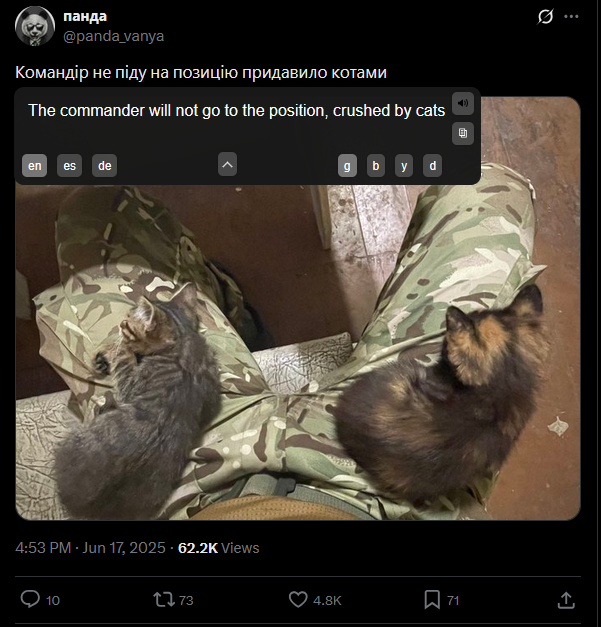601x627 pixels.
Task: Switch translation language to 'es'
Action: [x=70, y=166]
